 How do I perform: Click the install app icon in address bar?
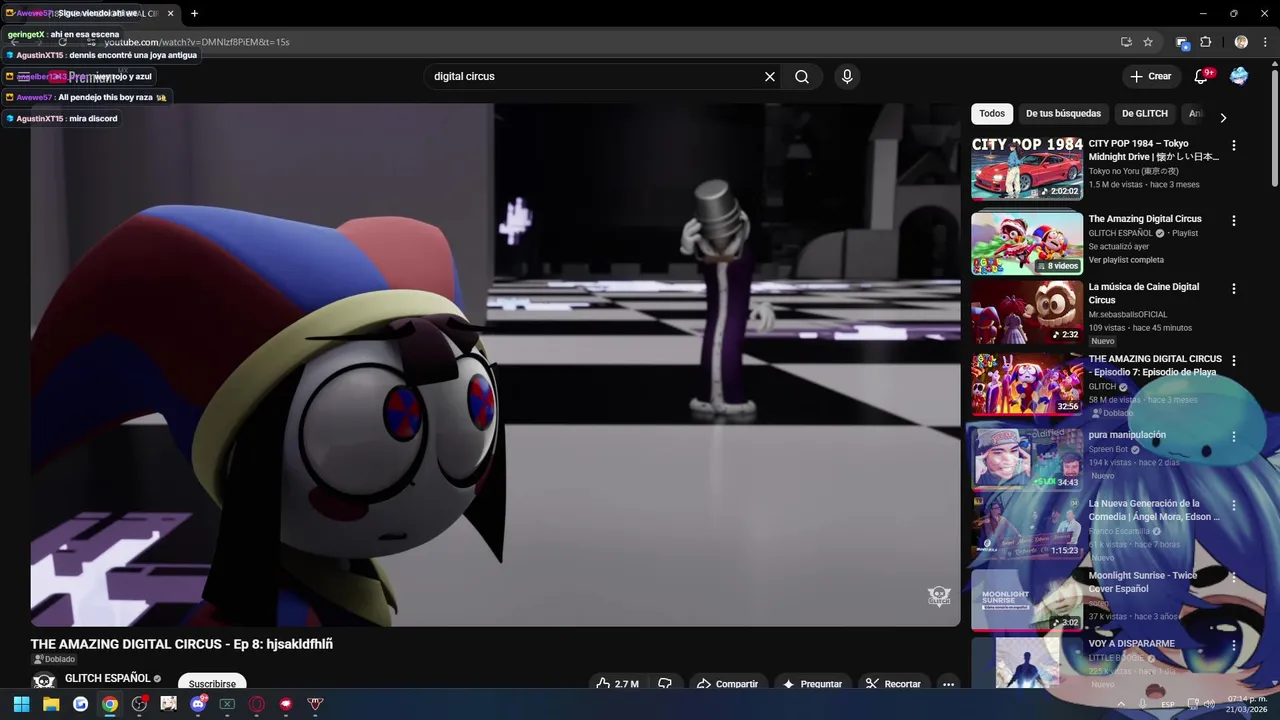(1126, 42)
